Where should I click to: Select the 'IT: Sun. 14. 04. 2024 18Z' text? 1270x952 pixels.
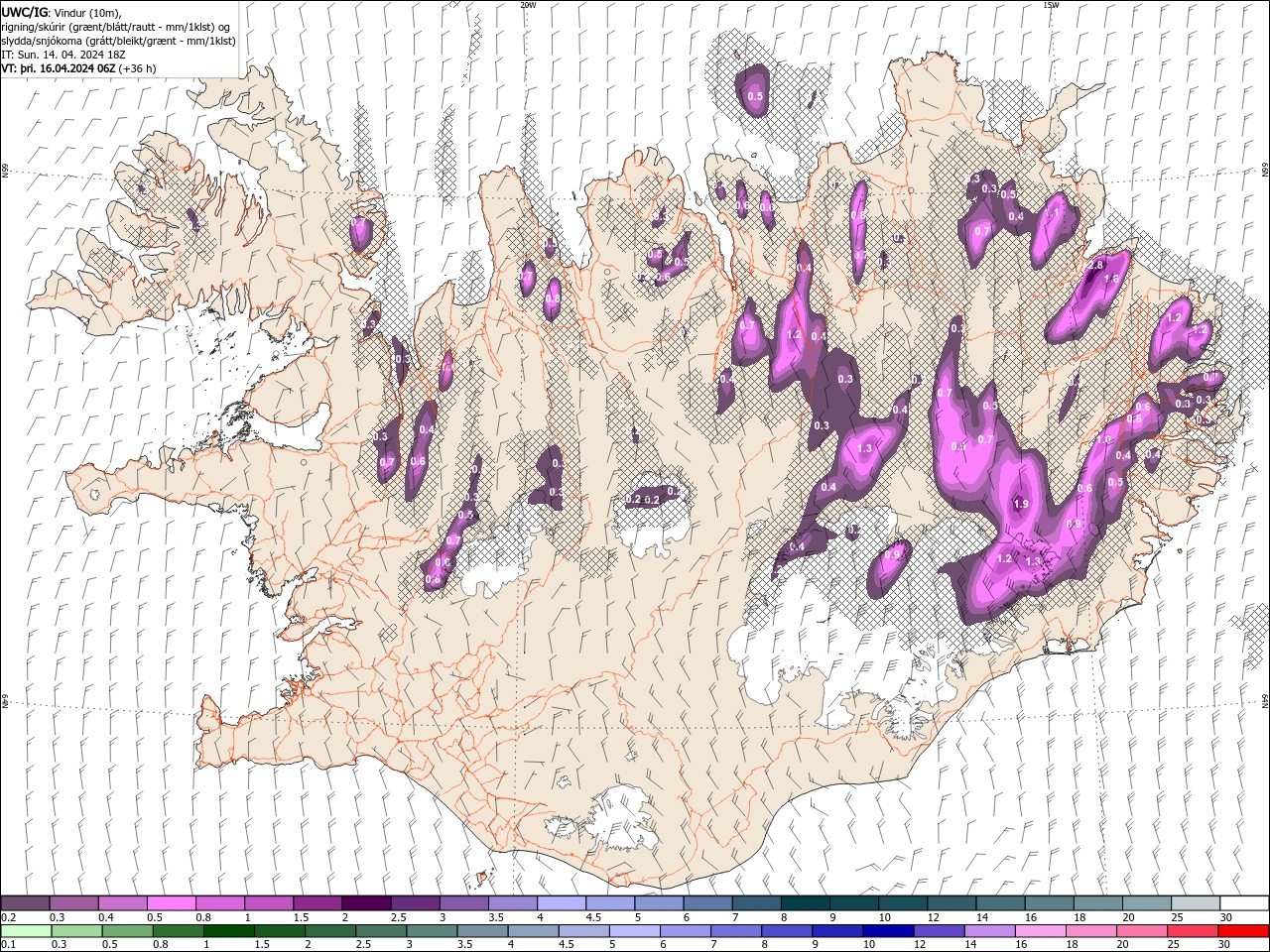click(63, 55)
